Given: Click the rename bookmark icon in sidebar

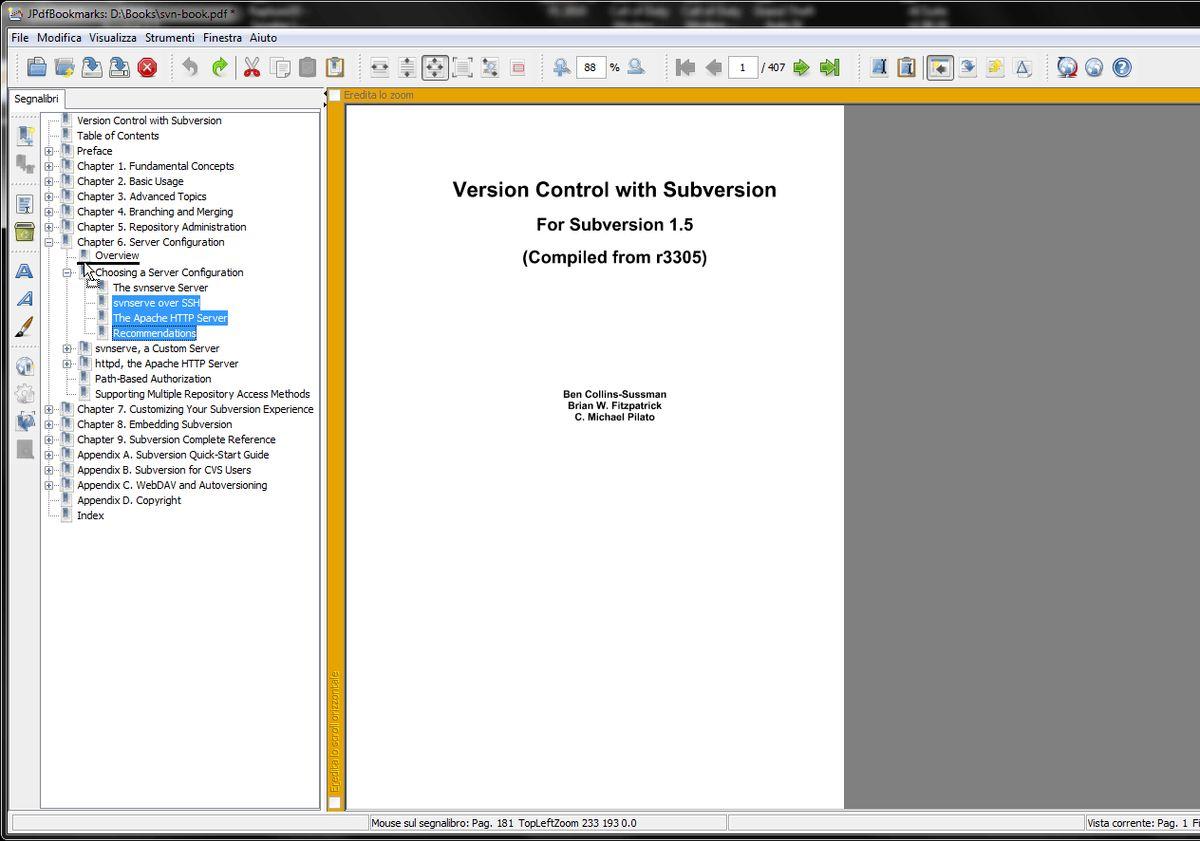Looking at the screenshot, I should [25, 204].
